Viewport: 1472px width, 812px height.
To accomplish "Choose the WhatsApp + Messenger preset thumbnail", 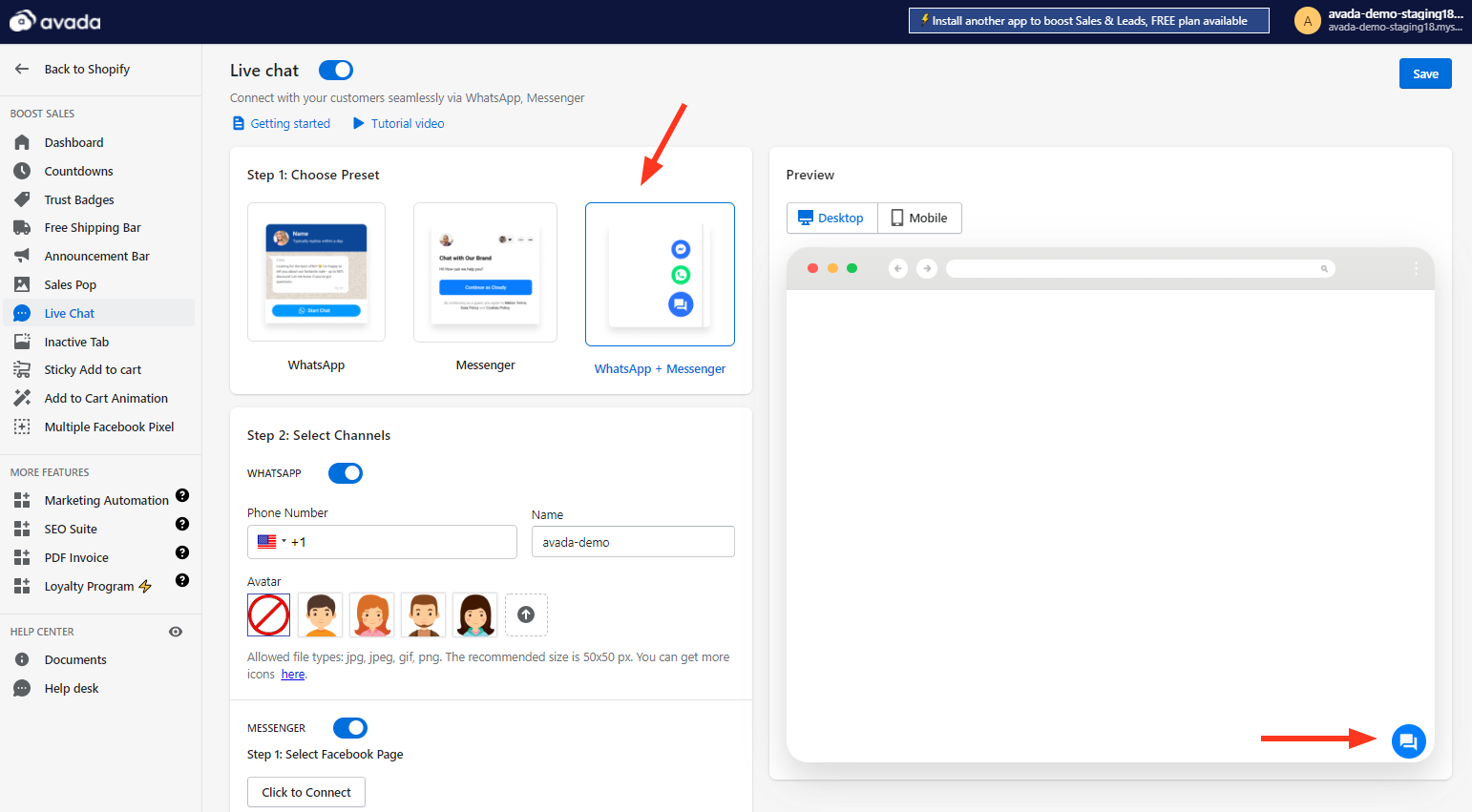I will click(660, 274).
